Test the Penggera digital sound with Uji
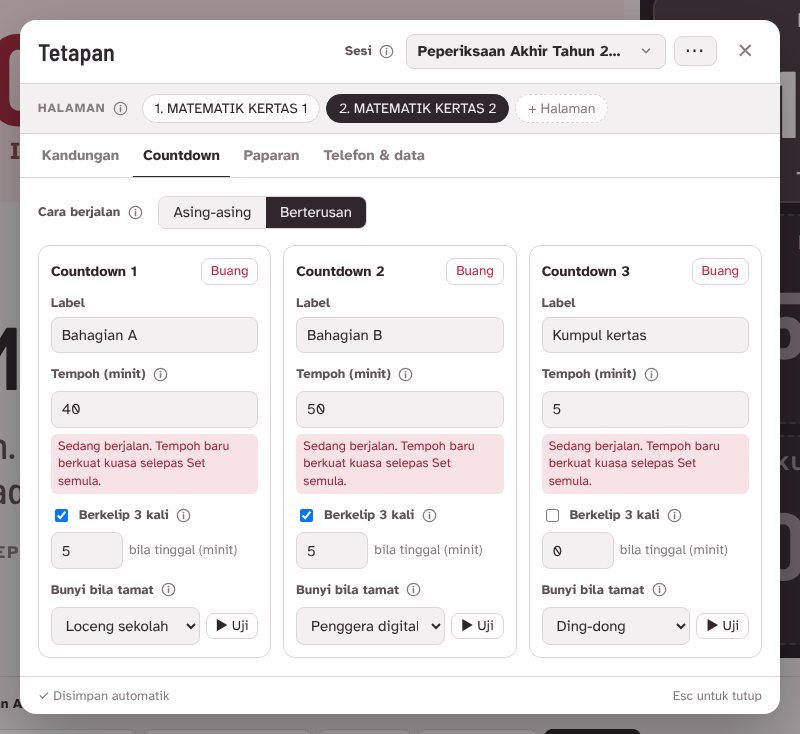 tap(477, 626)
